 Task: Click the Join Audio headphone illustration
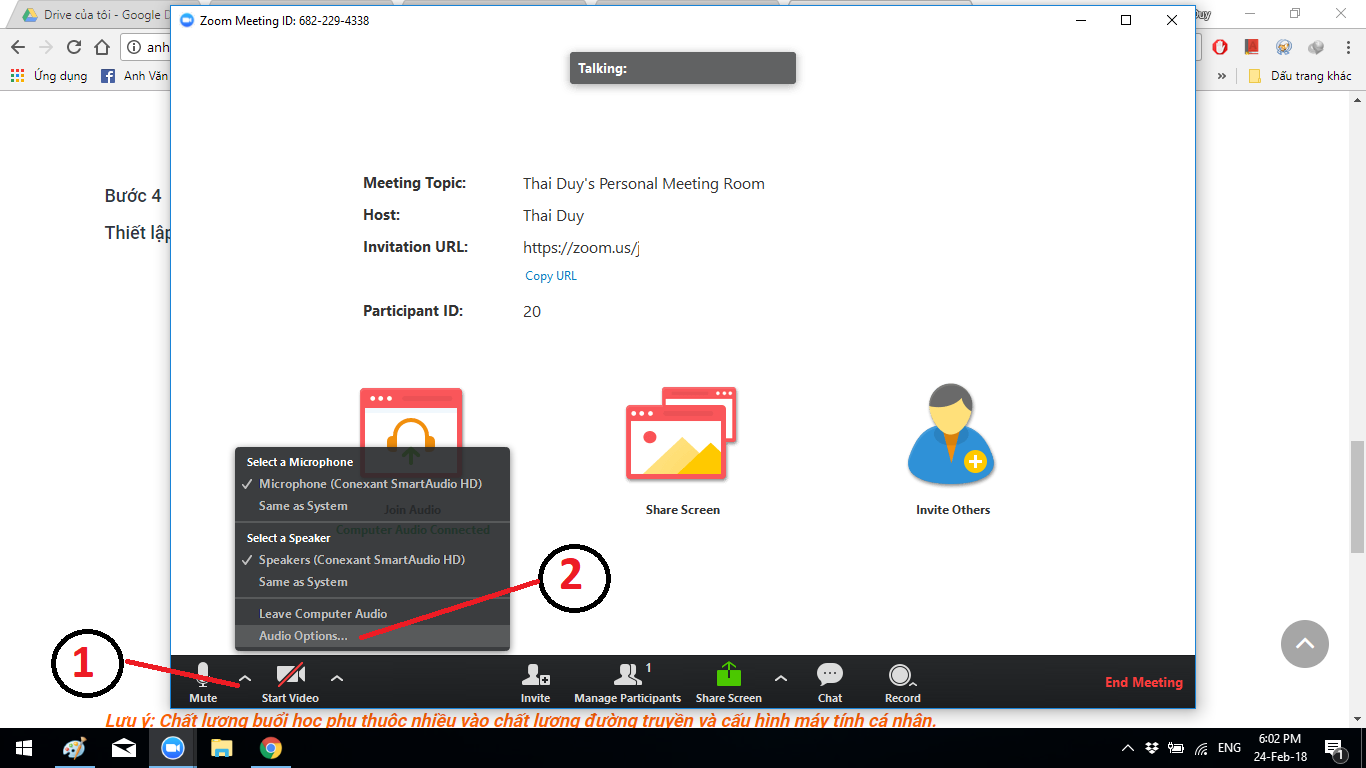click(411, 432)
